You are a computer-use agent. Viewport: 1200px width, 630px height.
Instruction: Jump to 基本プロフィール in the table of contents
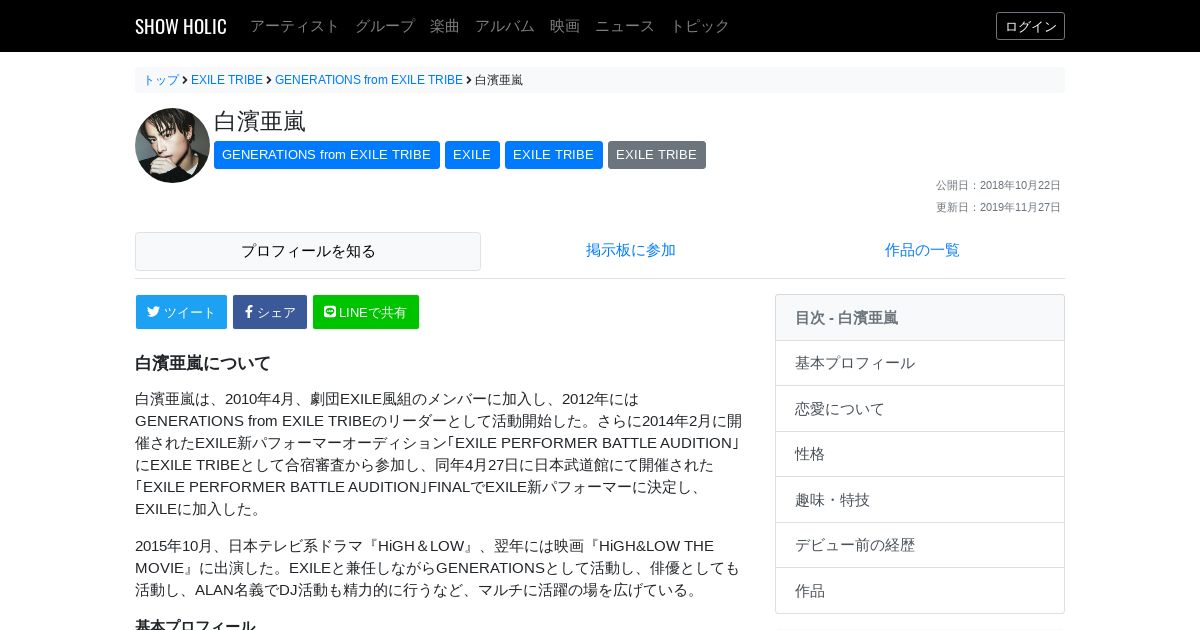click(x=920, y=363)
